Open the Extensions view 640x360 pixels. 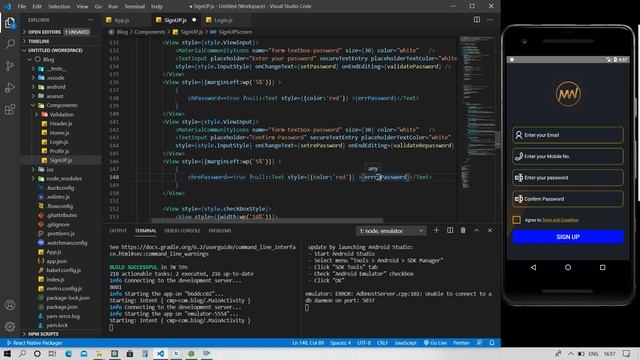(10, 109)
